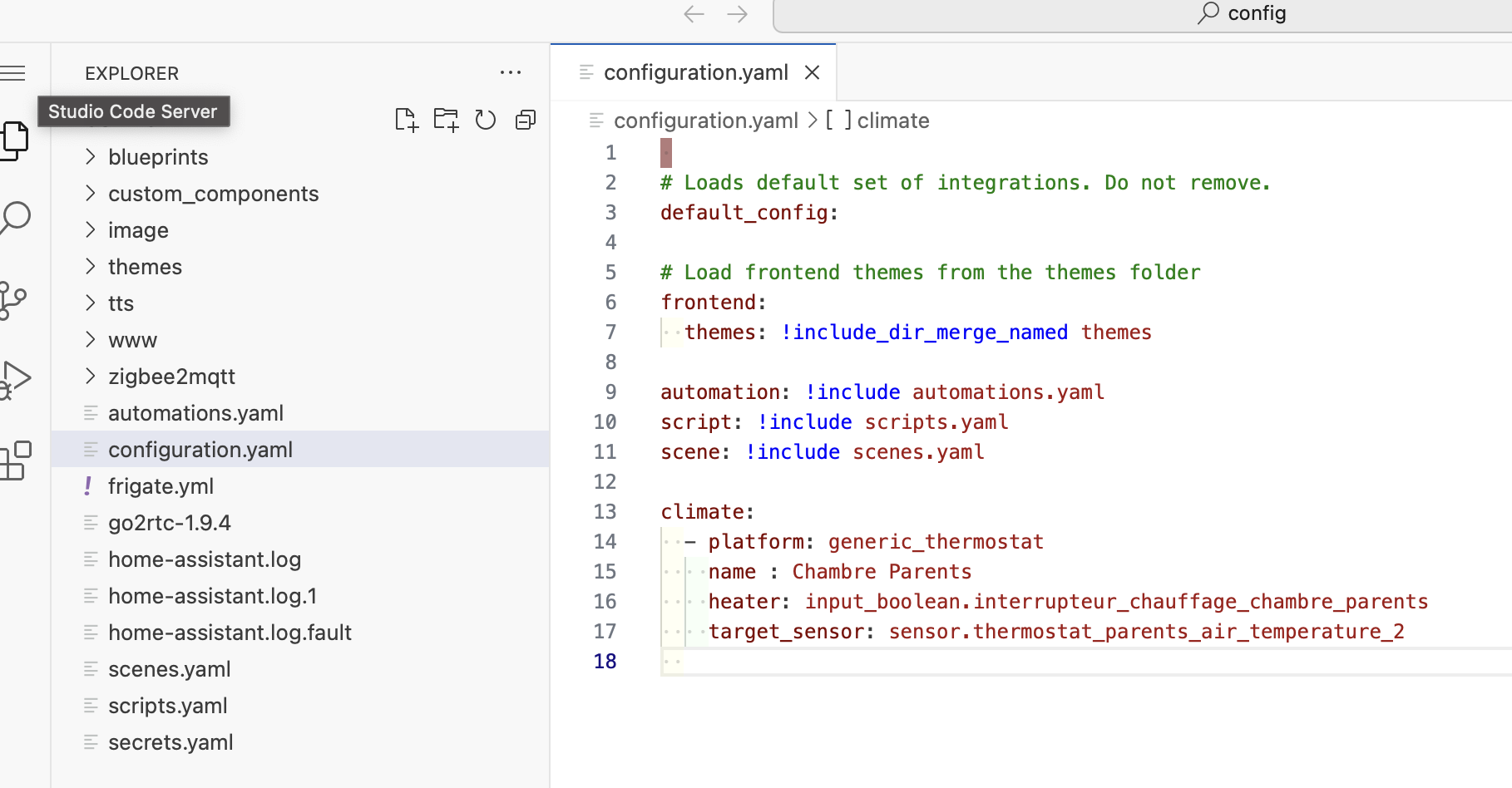The height and width of the screenshot is (788, 1512).
Task: Open the Run and Debug view
Action: 15,380
